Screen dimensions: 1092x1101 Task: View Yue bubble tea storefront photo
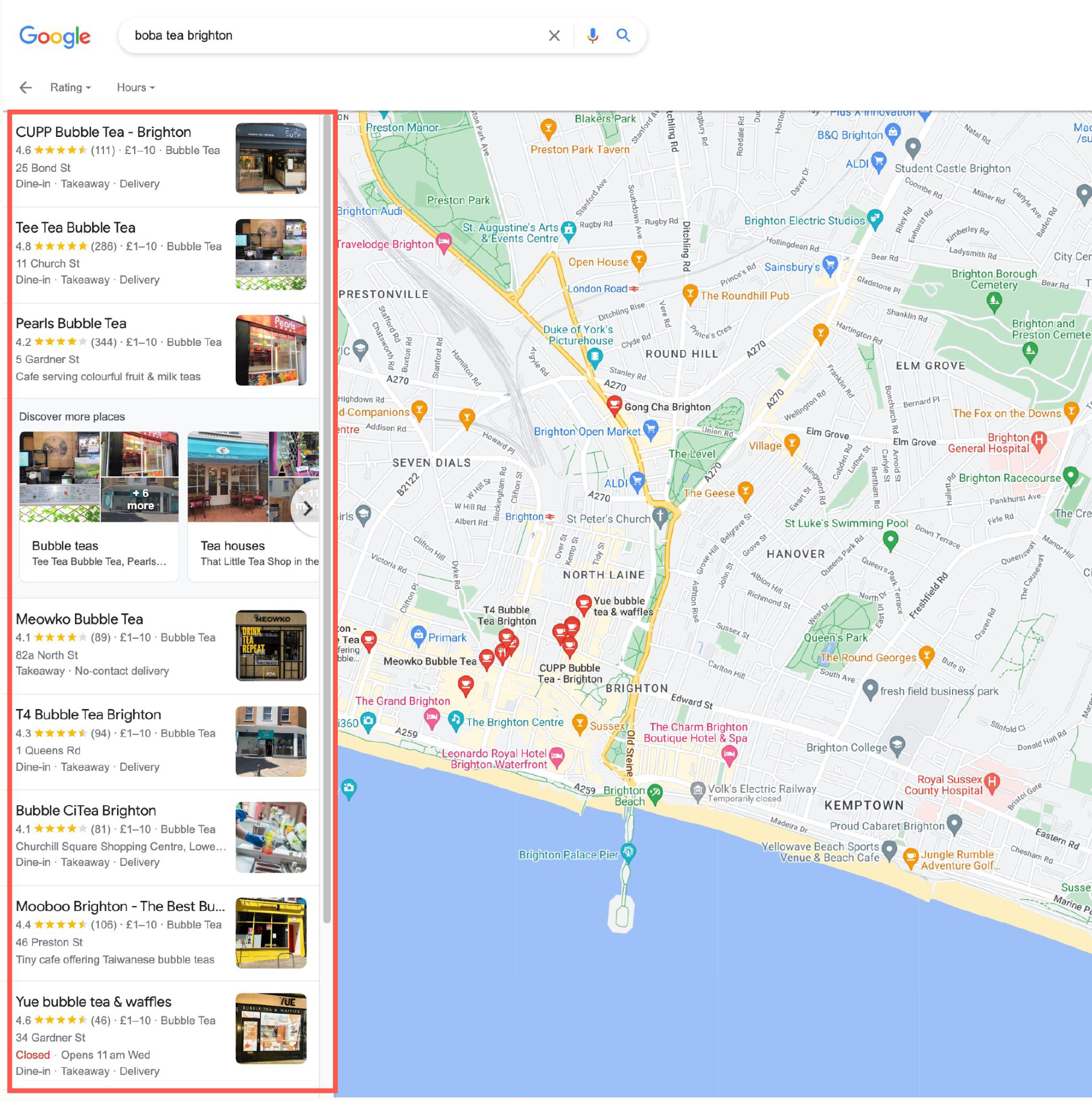[x=271, y=1028]
